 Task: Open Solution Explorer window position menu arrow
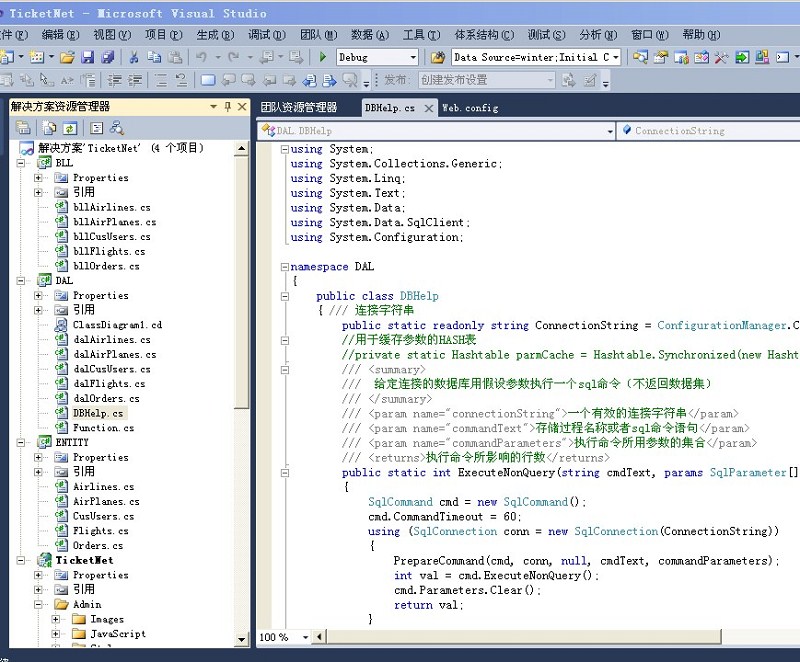tap(213, 107)
